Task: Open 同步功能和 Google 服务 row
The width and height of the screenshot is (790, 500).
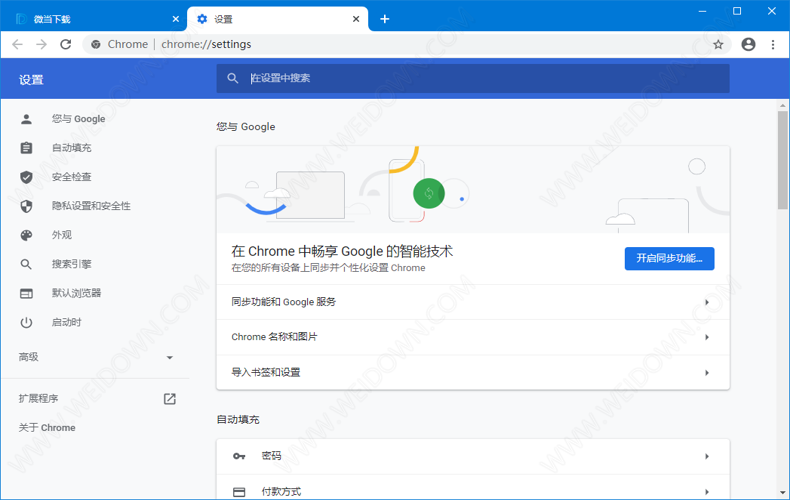Action: point(473,302)
